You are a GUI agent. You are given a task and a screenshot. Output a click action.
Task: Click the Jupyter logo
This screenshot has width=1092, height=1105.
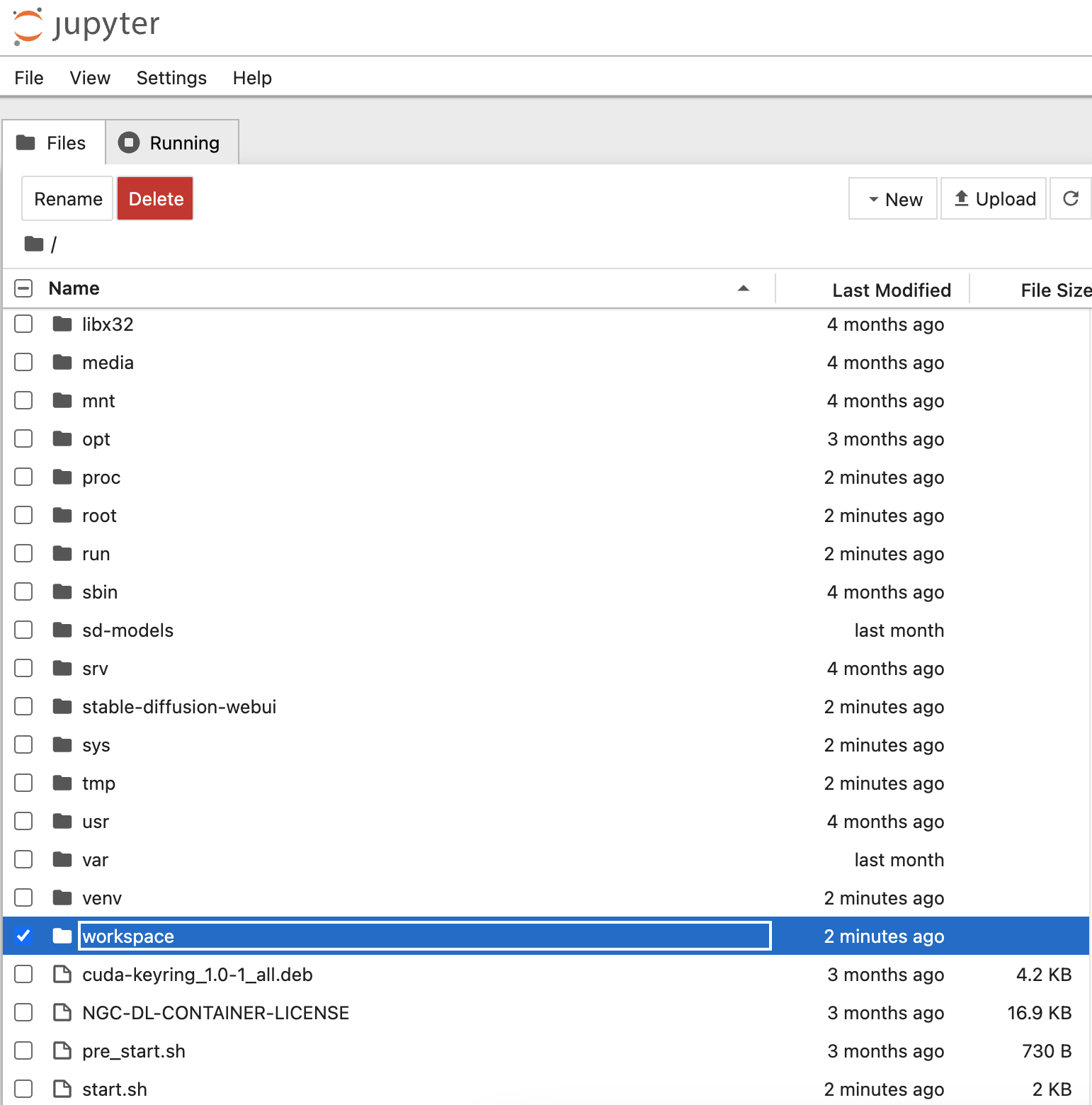(86, 25)
